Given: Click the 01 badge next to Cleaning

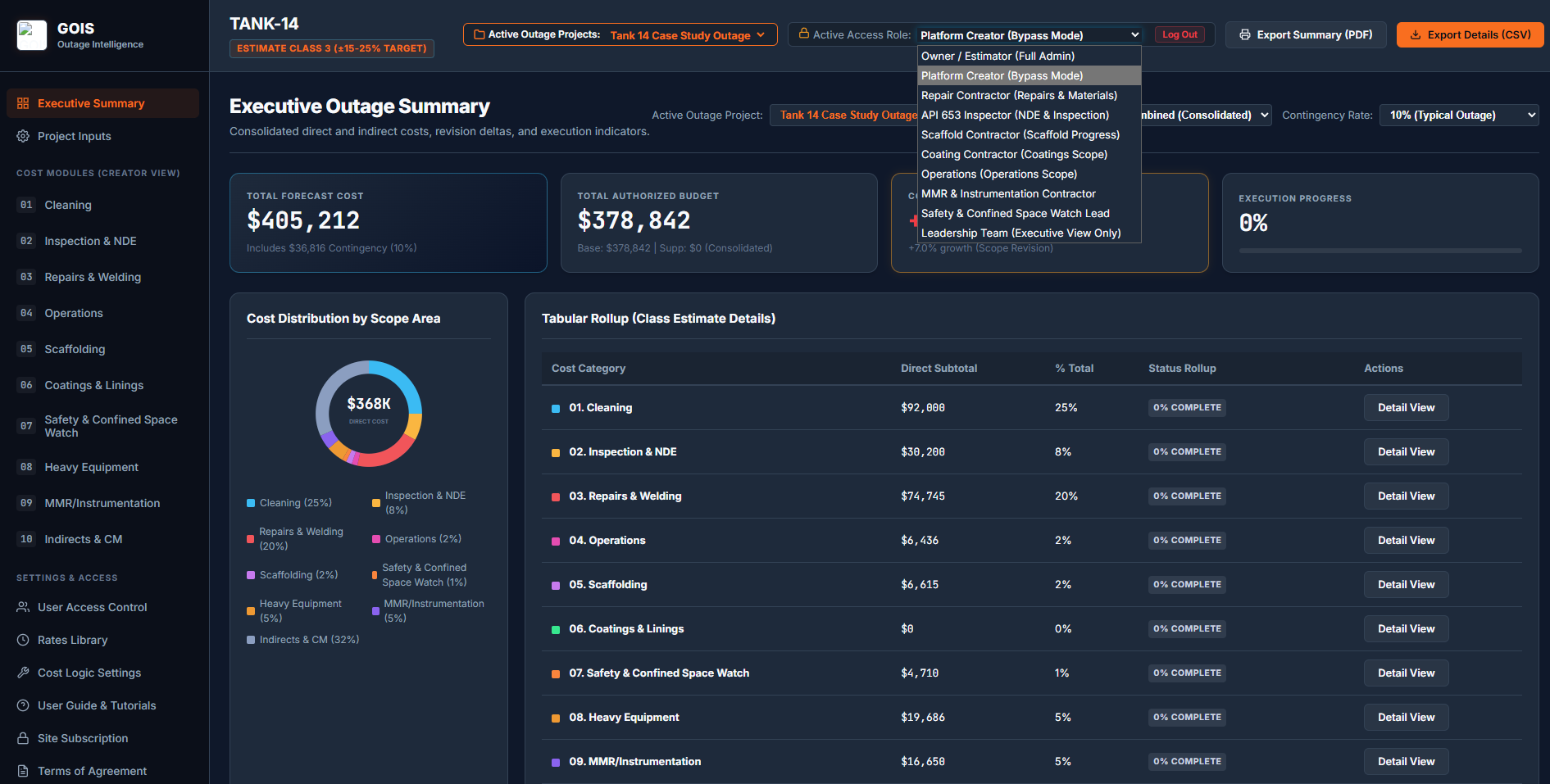Looking at the screenshot, I should click(x=27, y=205).
